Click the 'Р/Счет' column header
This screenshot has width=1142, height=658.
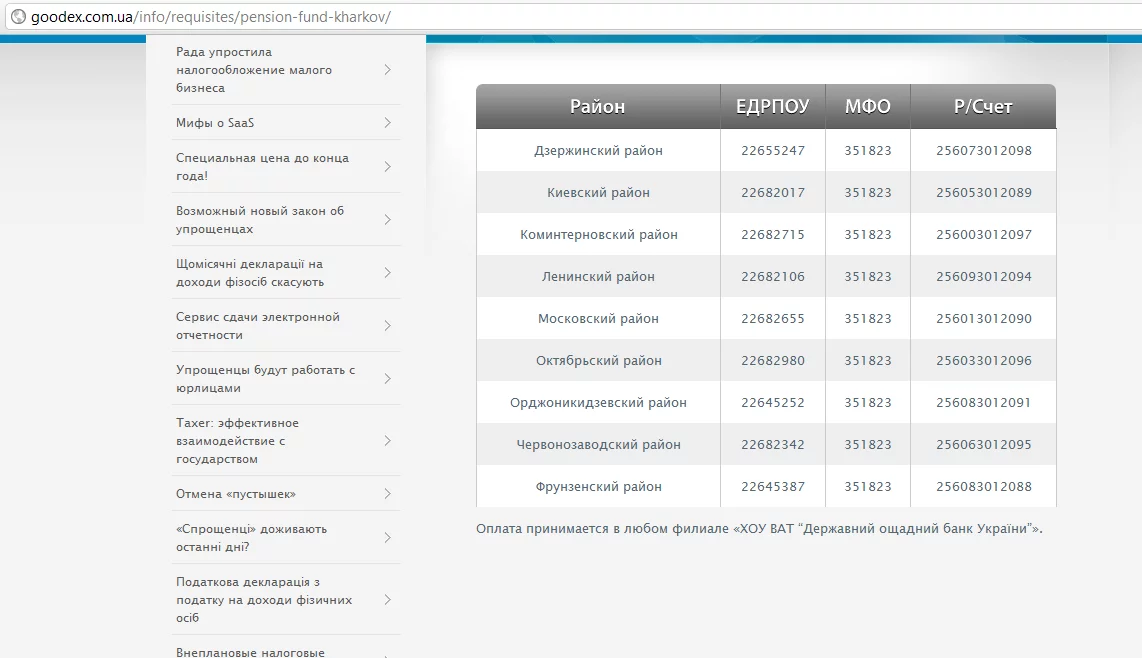(x=983, y=106)
